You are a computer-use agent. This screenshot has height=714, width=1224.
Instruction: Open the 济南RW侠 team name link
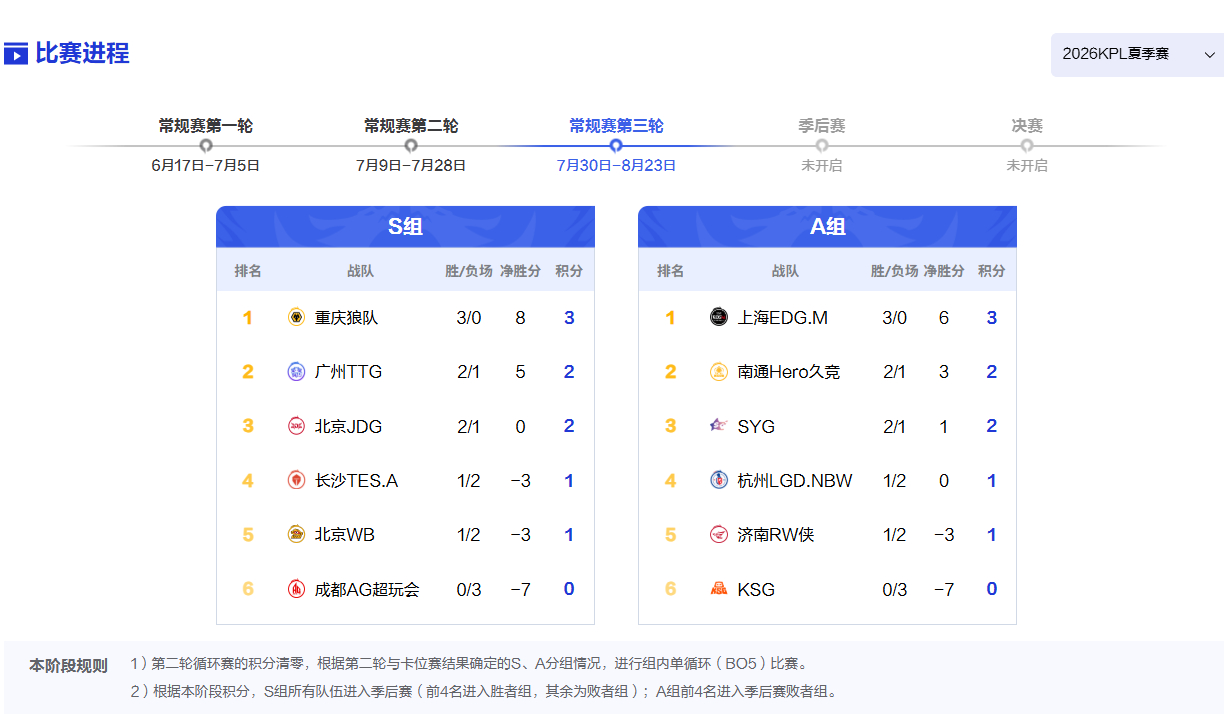click(x=776, y=535)
